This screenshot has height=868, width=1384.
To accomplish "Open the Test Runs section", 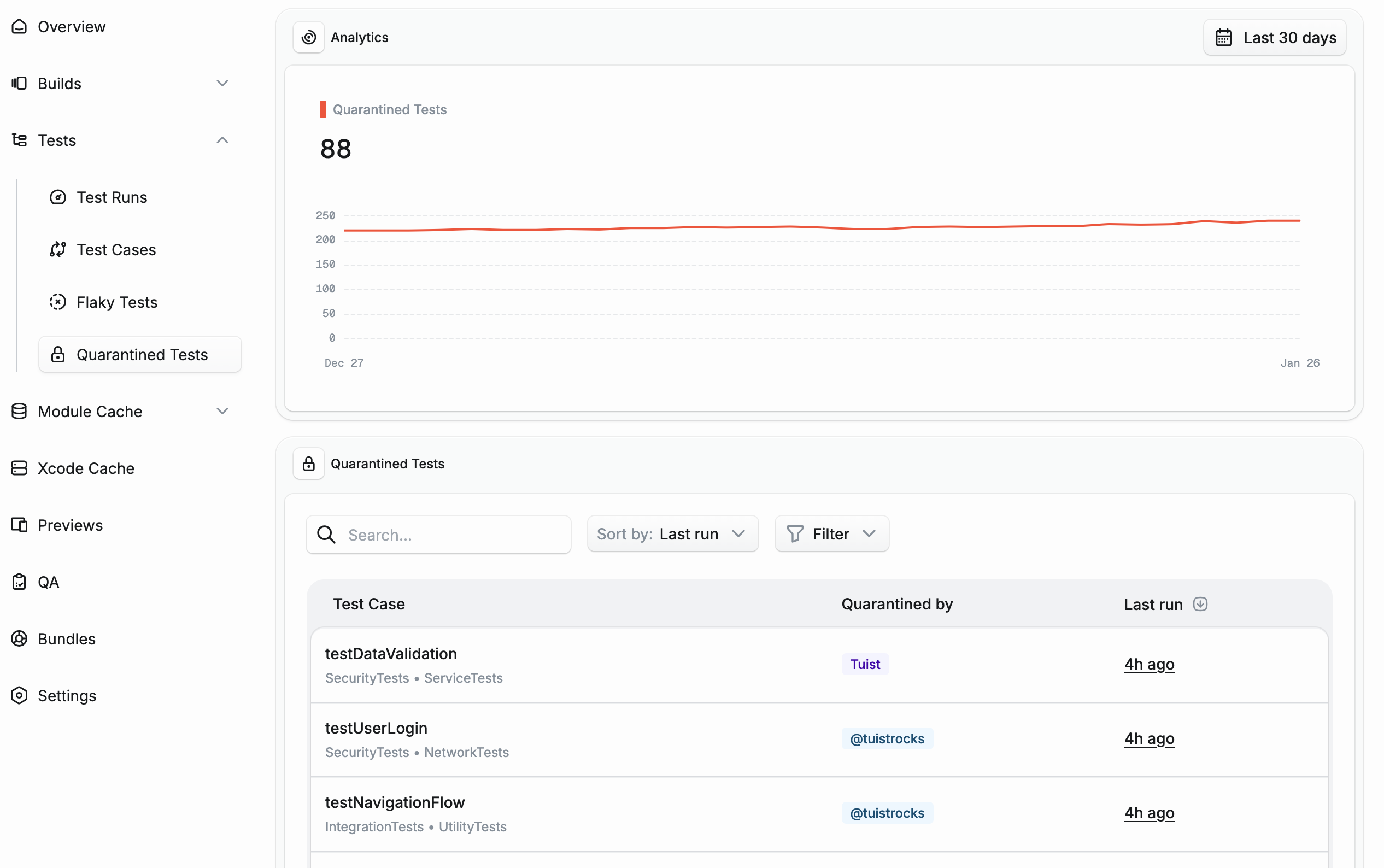I will [x=113, y=197].
